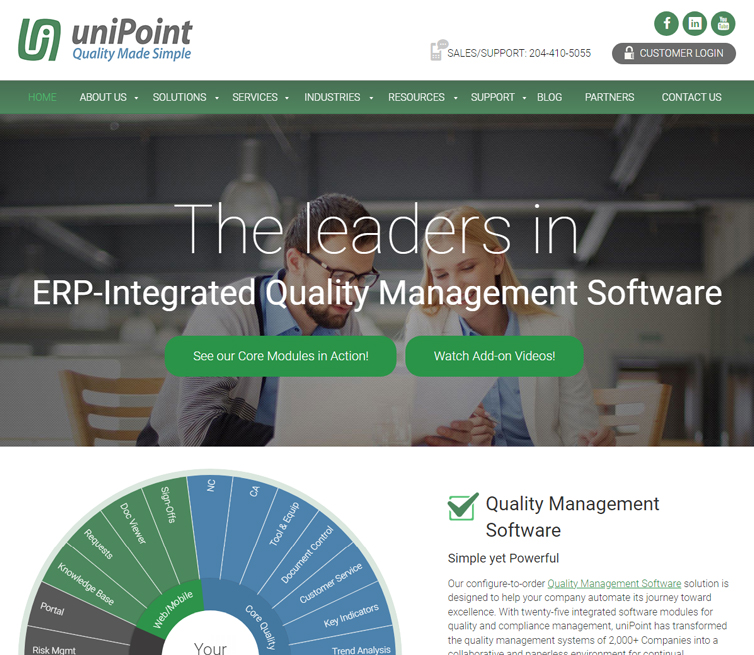Click the green checkmark beside Quality Management Software
This screenshot has height=655, width=754.
click(463, 506)
